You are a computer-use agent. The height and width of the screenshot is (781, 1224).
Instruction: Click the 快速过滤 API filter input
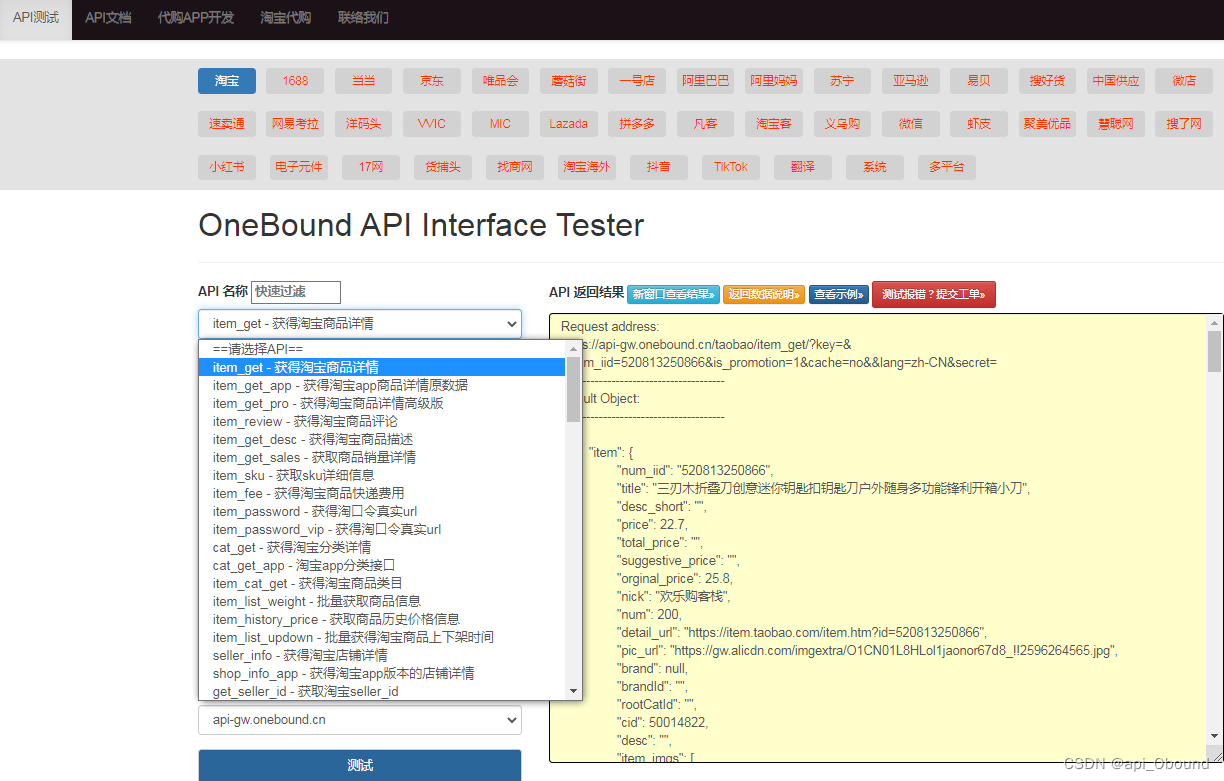click(x=296, y=292)
